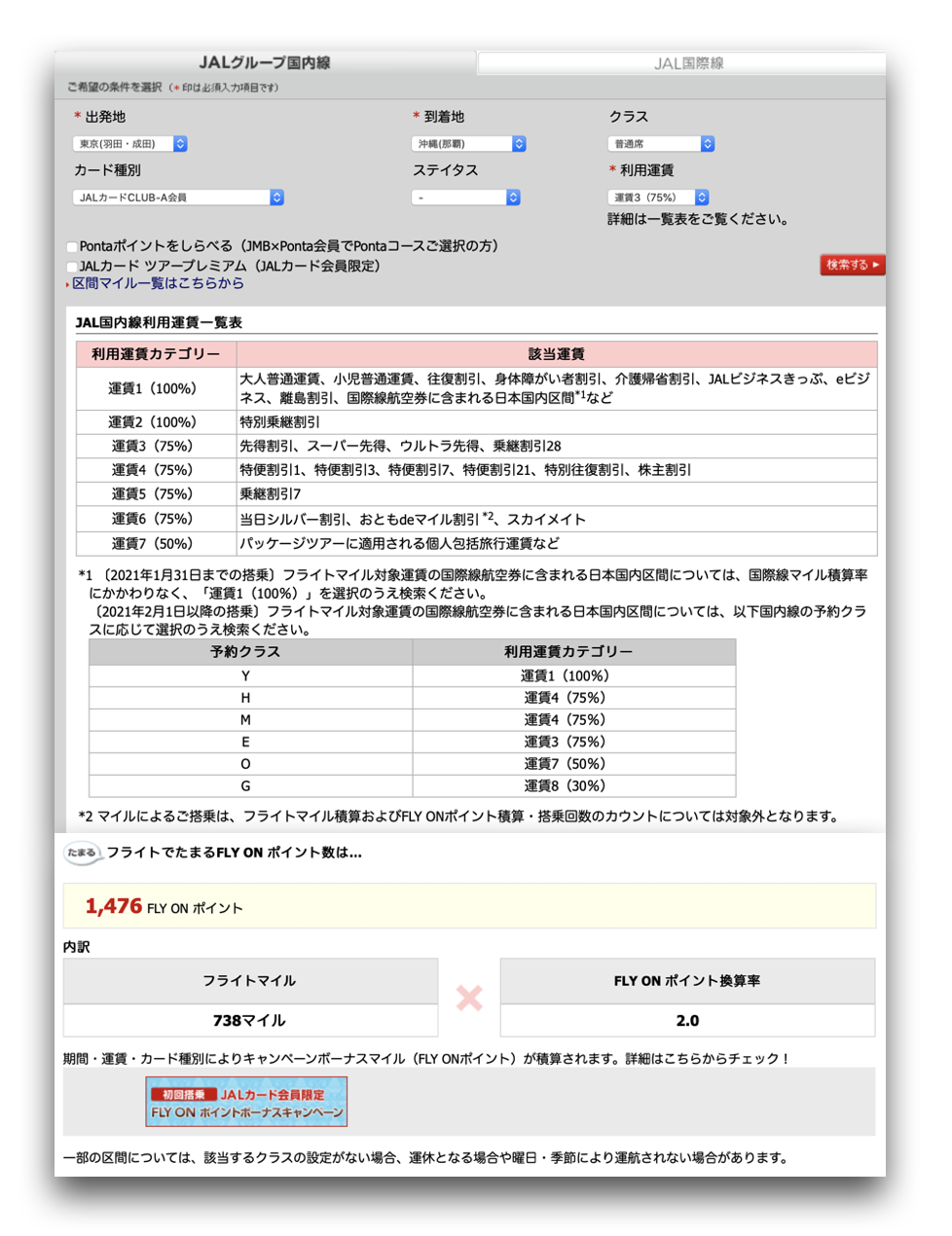This screenshot has height=1236, width=952.
Task: Click booking class O cell
Action: (x=250, y=764)
